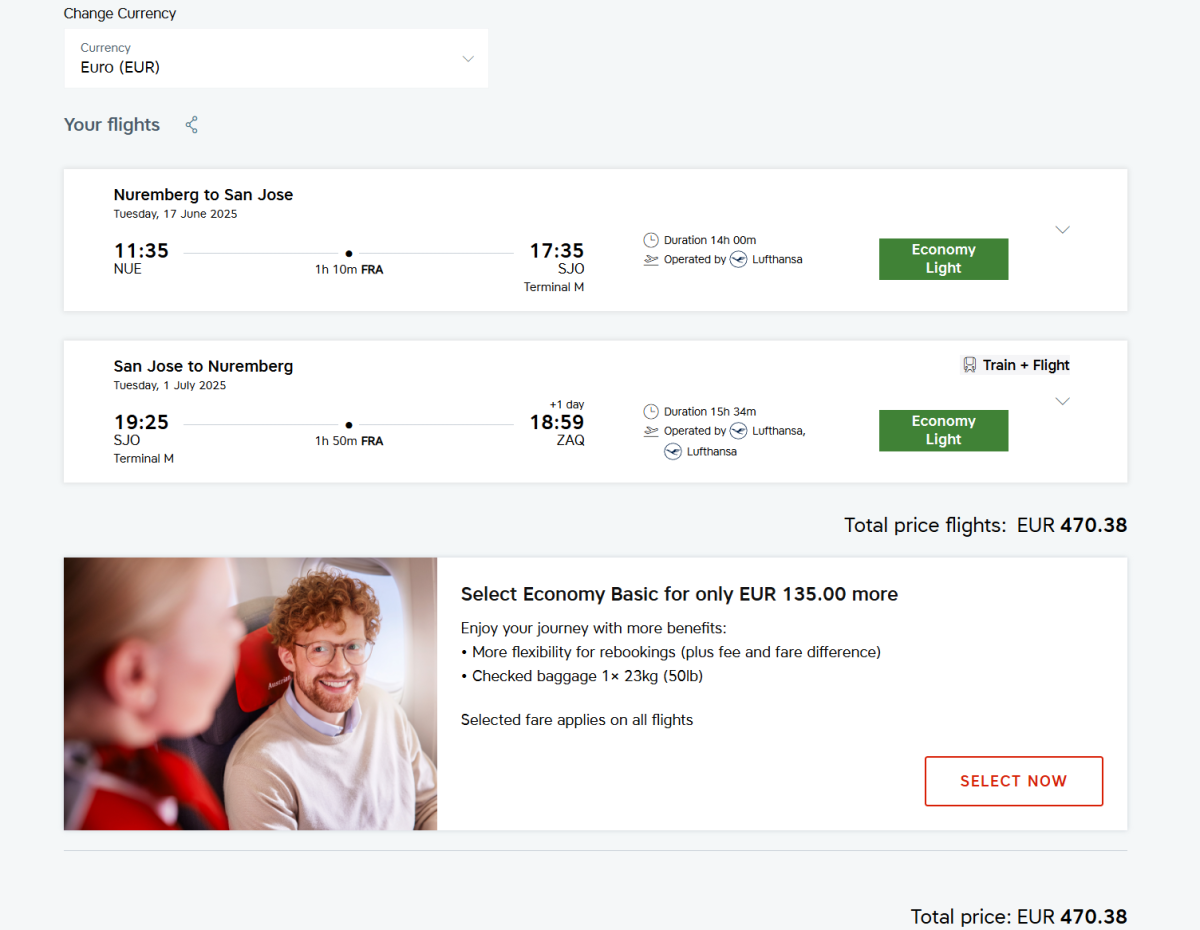Click Economy Light badge for Nuremberg to San Jose
Viewport: 1200px width, 930px height.
(x=943, y=259)
